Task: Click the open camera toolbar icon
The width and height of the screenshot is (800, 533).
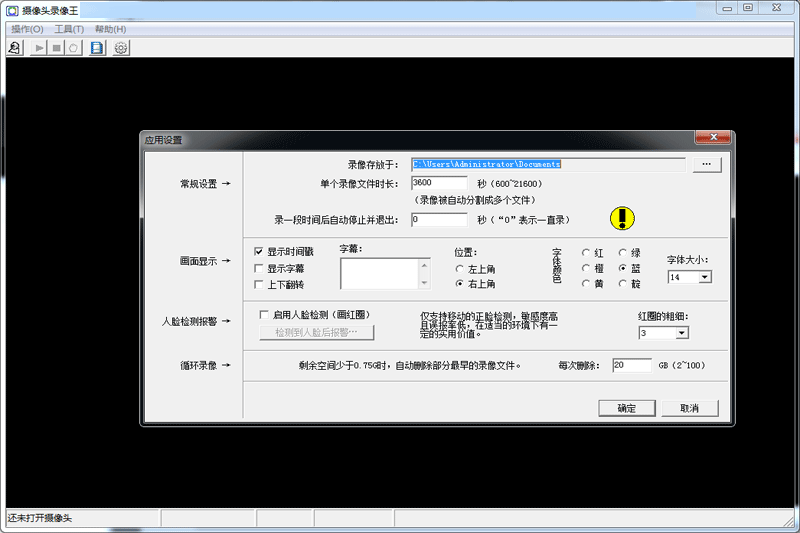Action: [15, 48]
